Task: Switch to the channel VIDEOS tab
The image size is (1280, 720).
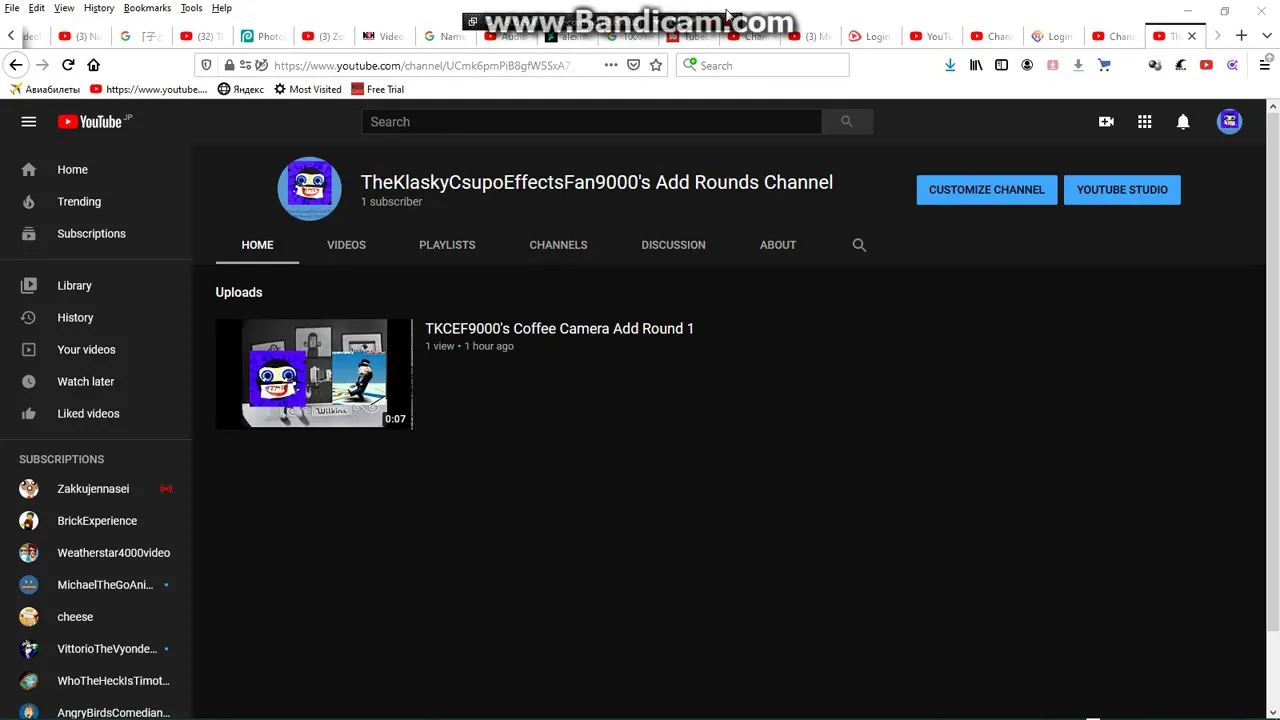Action: coord(346,245)
